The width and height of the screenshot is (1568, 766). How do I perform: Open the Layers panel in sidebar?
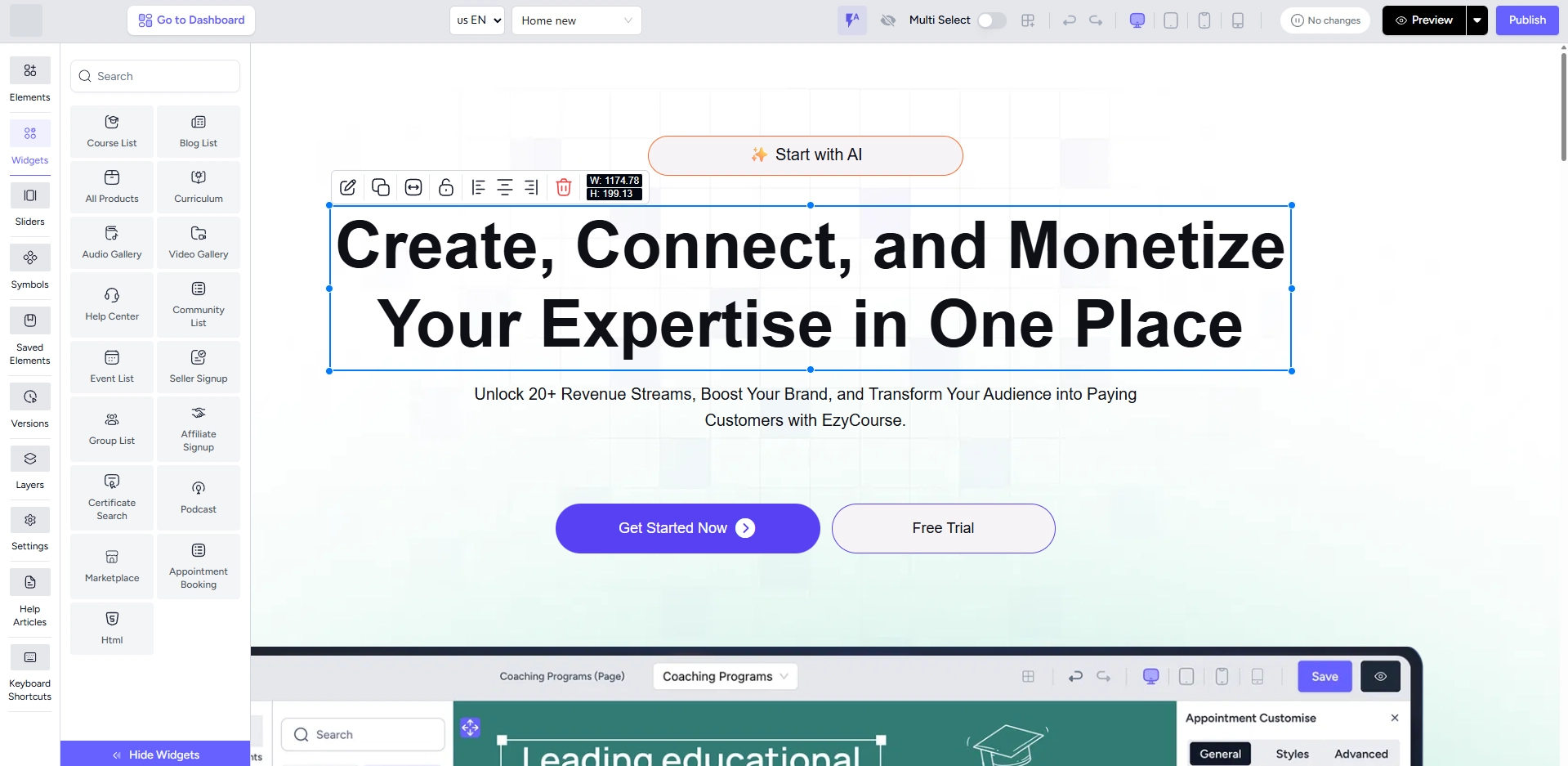click(30, 468)
